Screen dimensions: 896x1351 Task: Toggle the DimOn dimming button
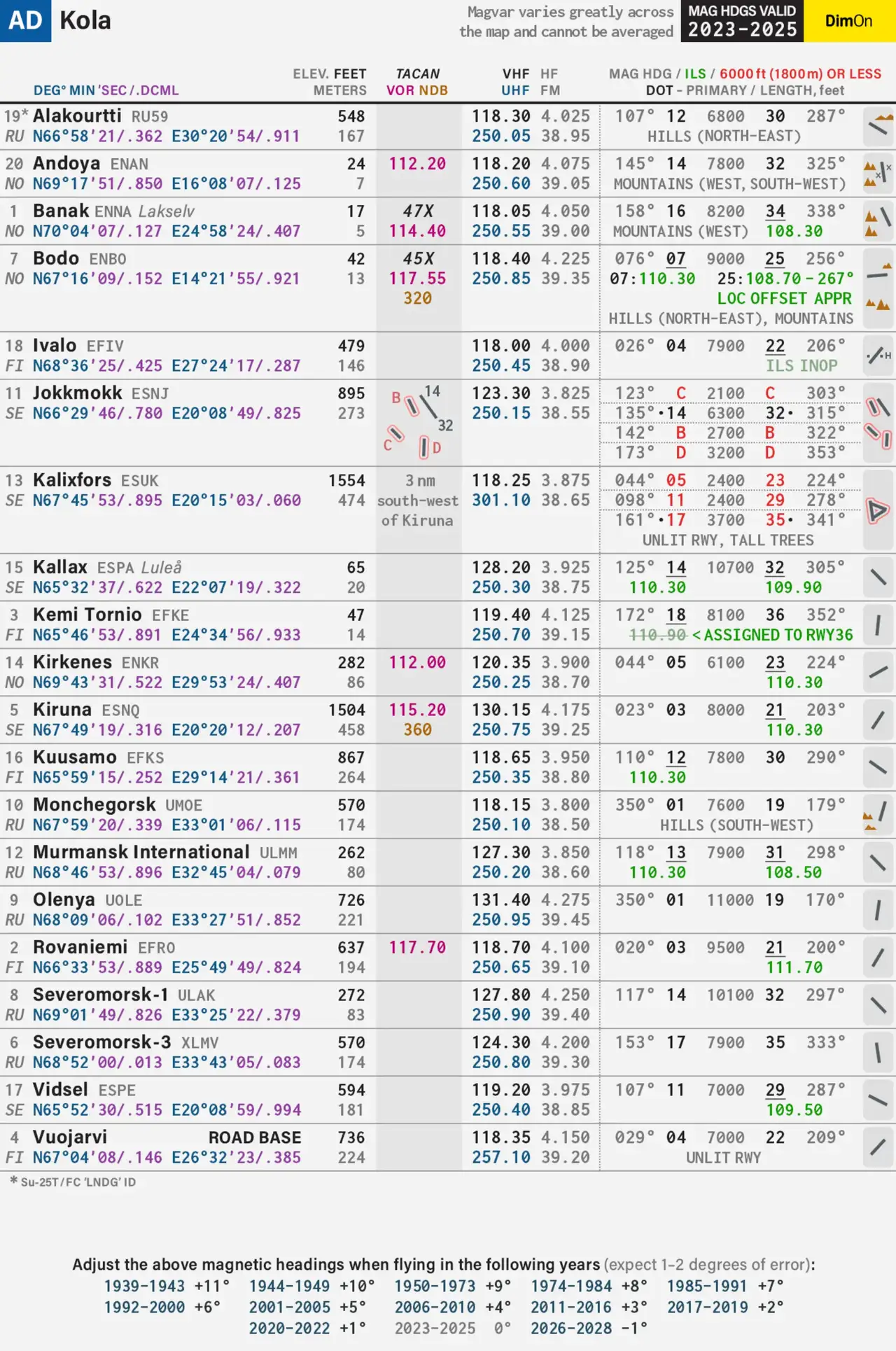click(x=848, y=21)
